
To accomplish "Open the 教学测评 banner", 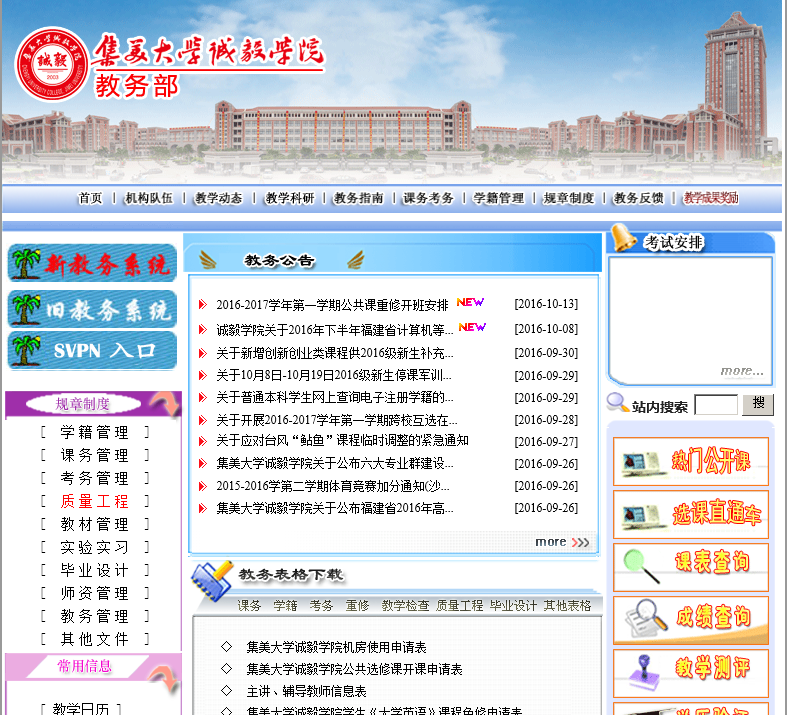I will pos(691,673).
